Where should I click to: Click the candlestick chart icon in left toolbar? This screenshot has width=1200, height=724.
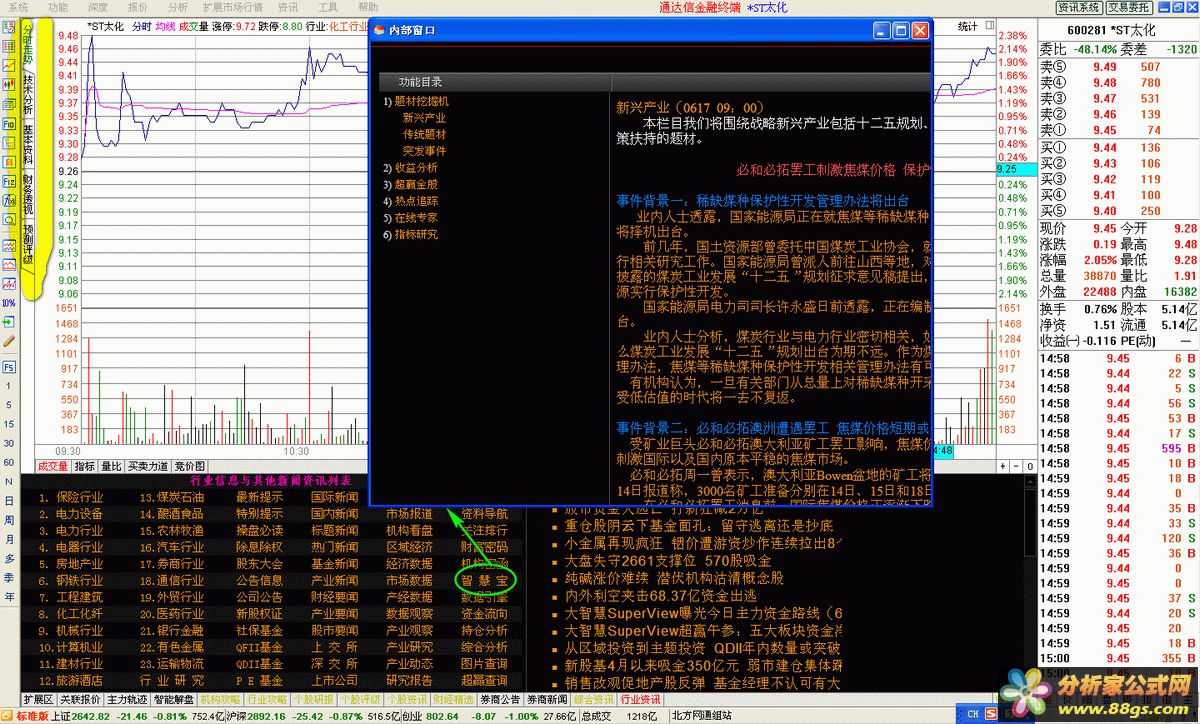pyautogui.click(x=9, y=86)
